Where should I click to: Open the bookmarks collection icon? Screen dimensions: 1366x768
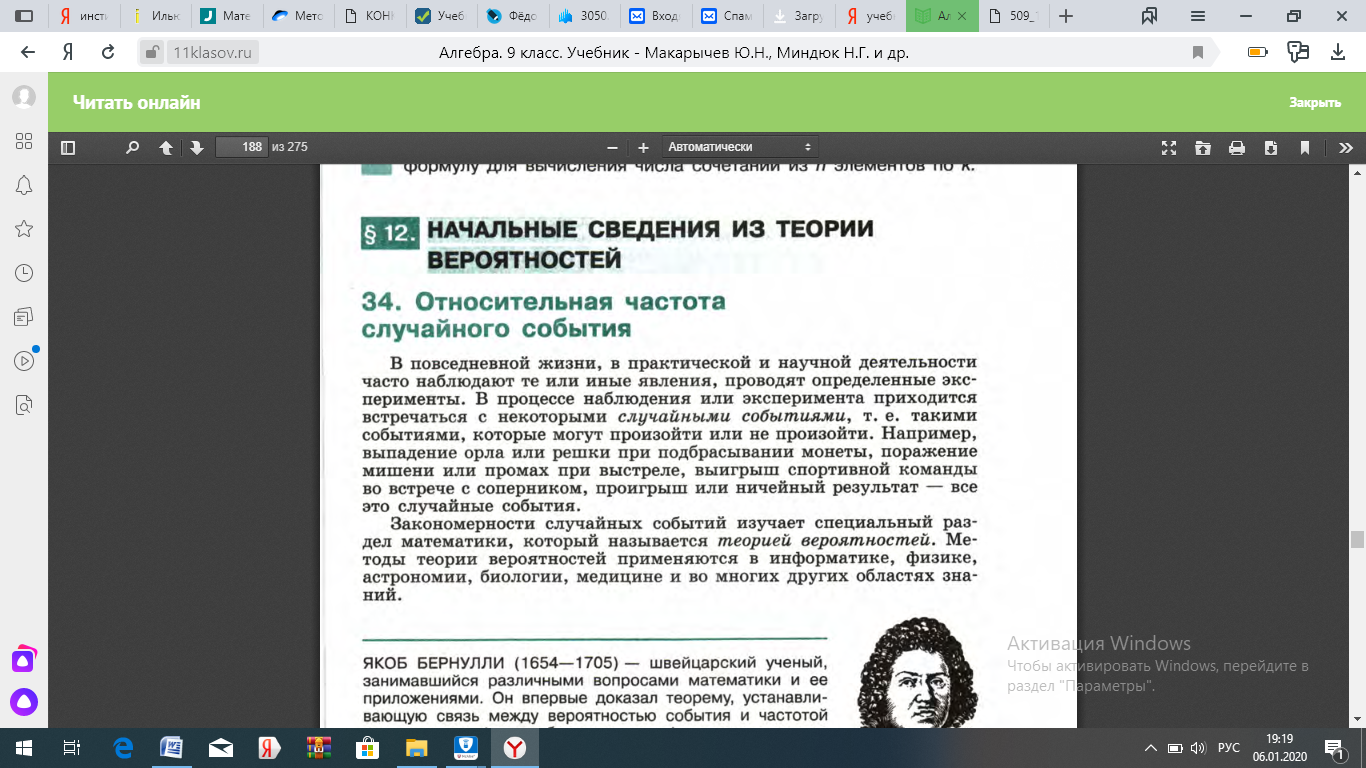pyautogui.click(x=1149, y=16)
